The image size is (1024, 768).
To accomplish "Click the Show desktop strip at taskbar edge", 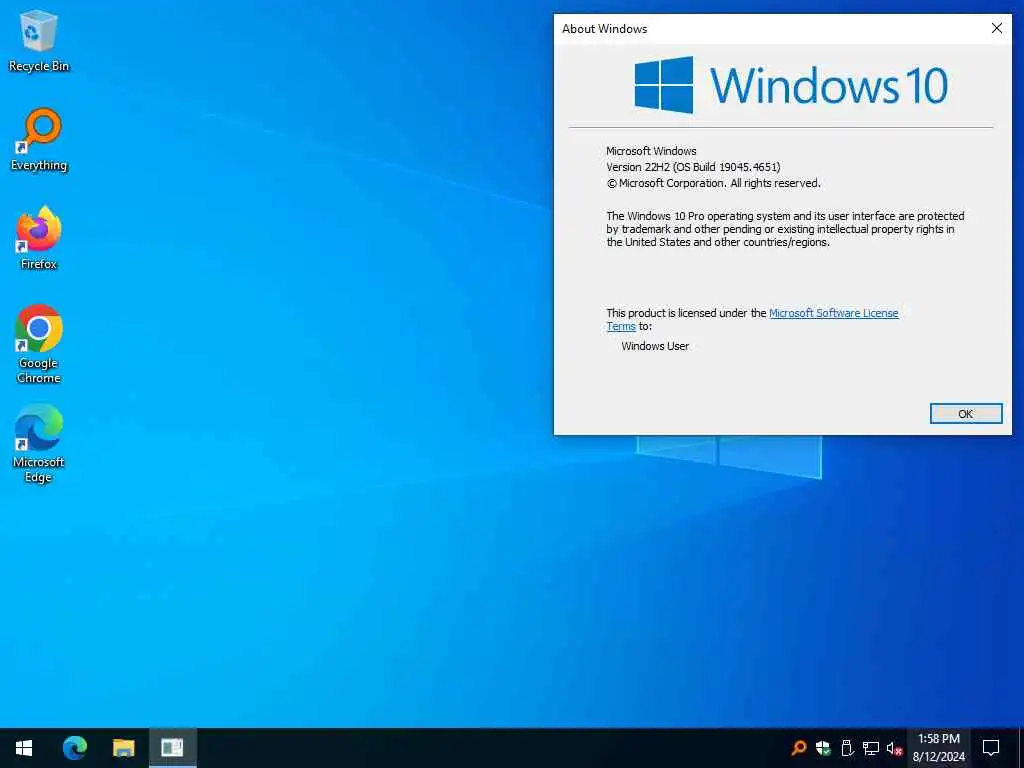I will (x=1021, y=748).
